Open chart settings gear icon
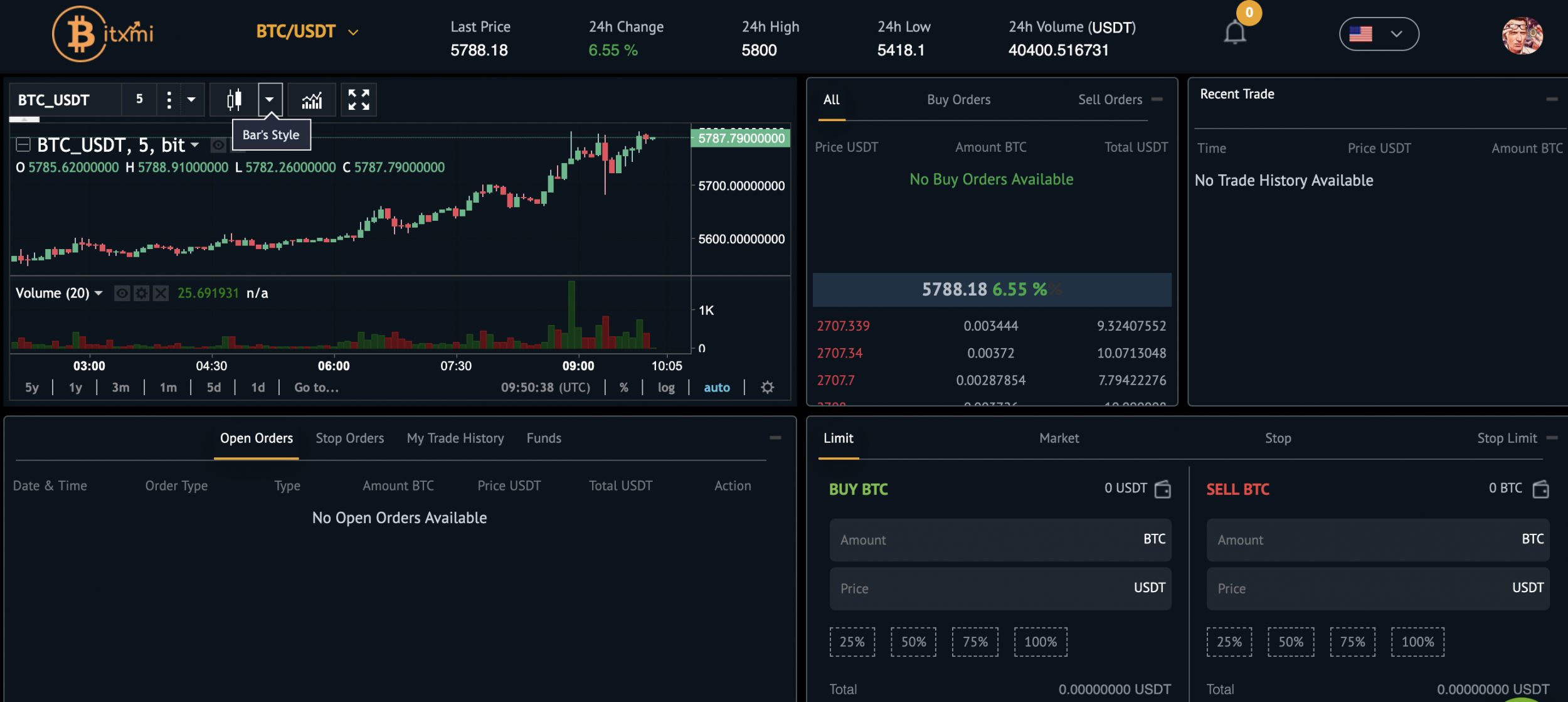The height and width of the screenshot is (702, 1568). coord(767,388)
